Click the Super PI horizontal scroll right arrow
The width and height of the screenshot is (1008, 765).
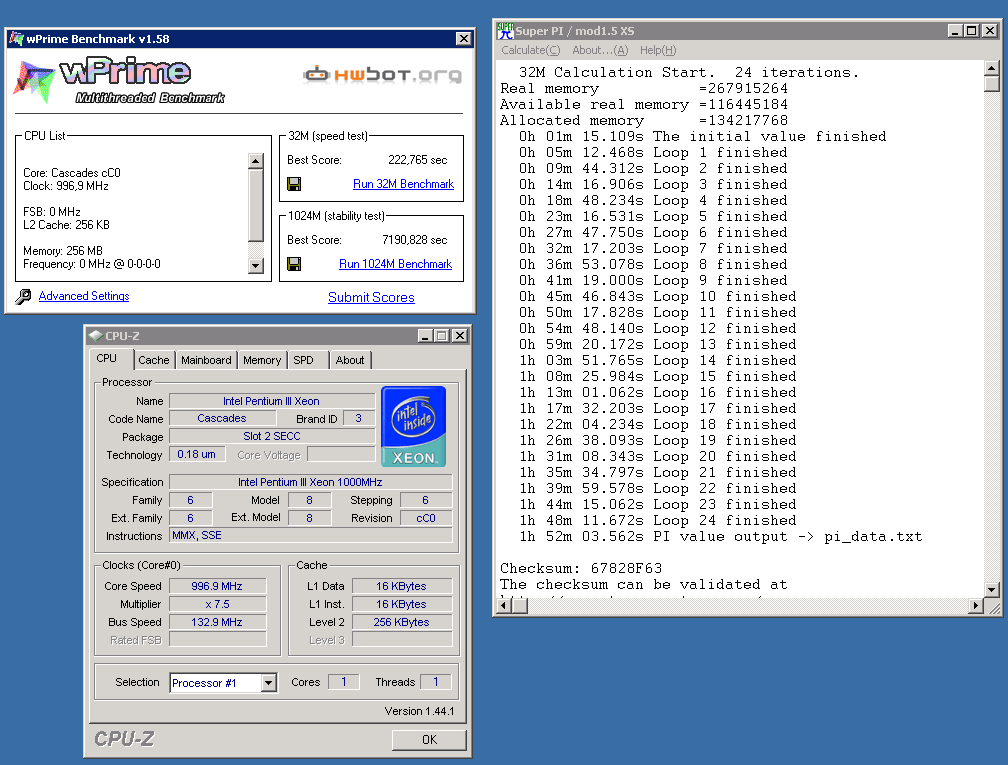pos(976,605)
